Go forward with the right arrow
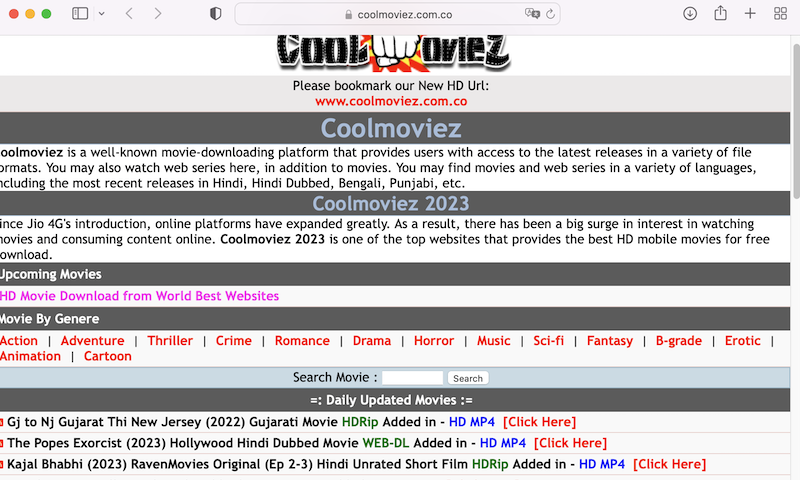Image resolution: width=800 pixels, height=480 pixels. [158, 14]
